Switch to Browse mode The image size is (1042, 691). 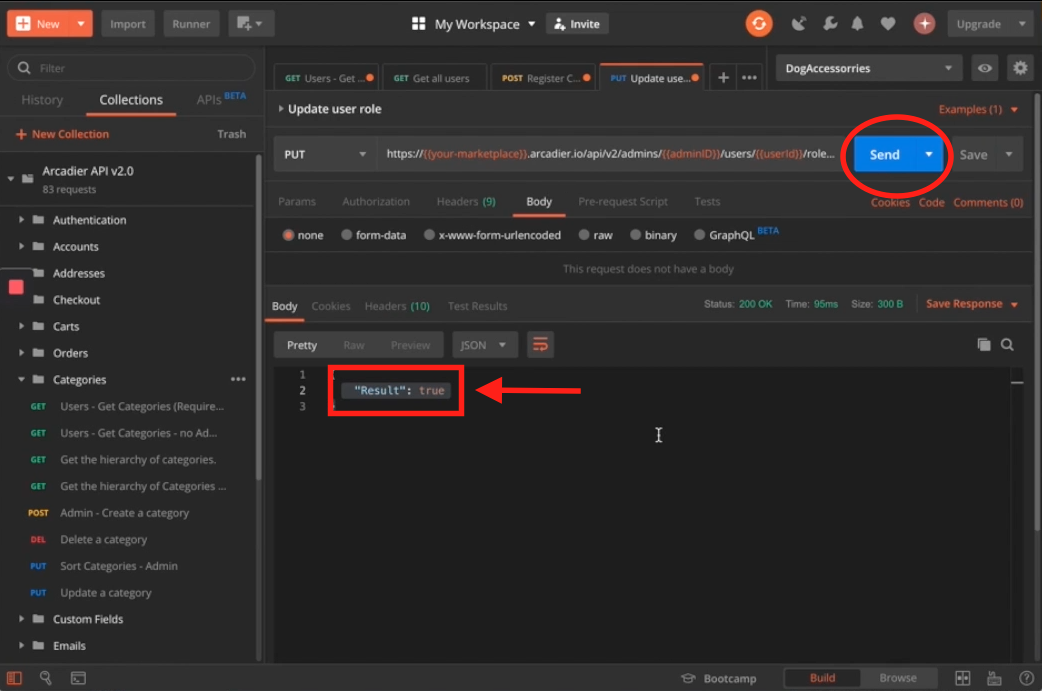tap(898, 678)
